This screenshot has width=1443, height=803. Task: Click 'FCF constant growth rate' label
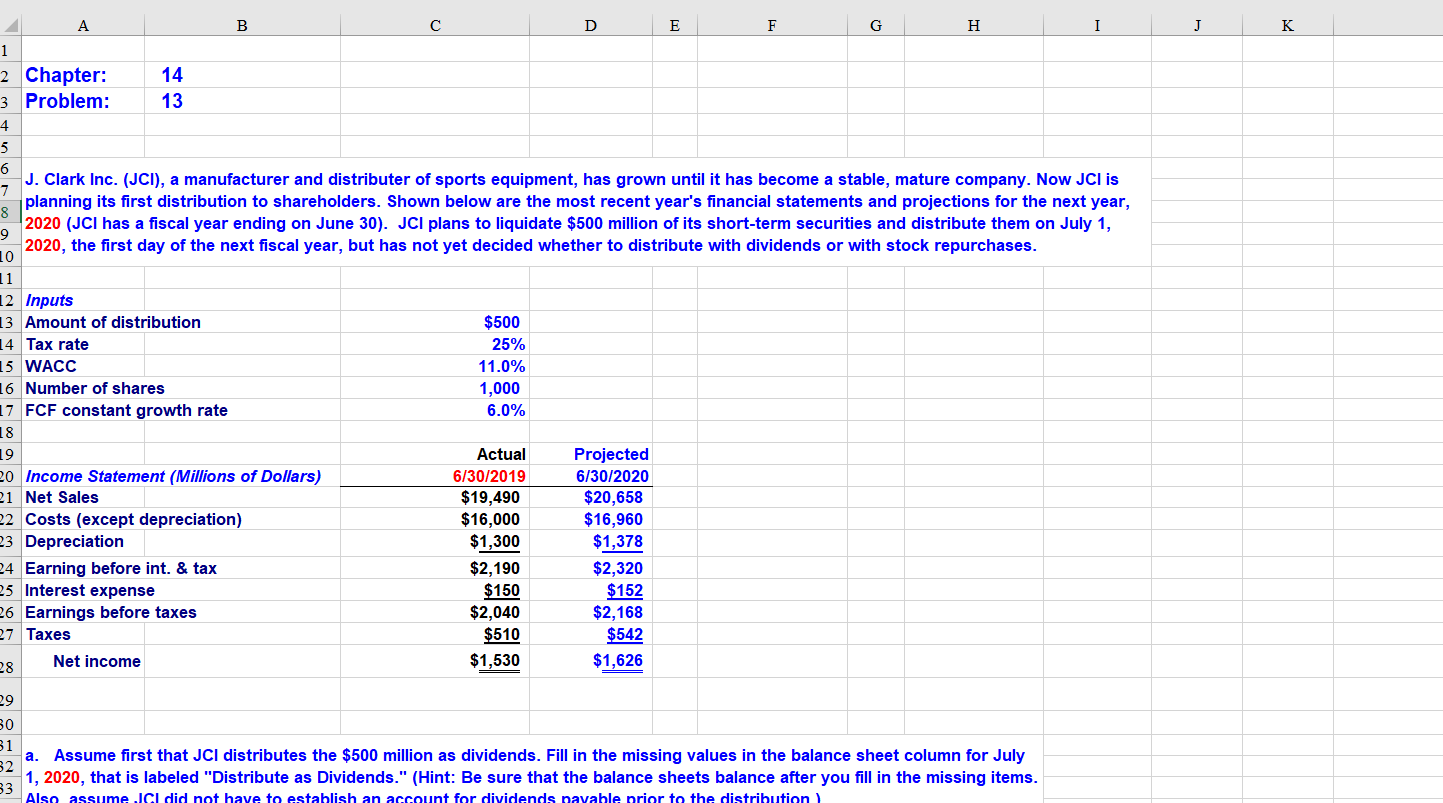click(x=126, y=410)
